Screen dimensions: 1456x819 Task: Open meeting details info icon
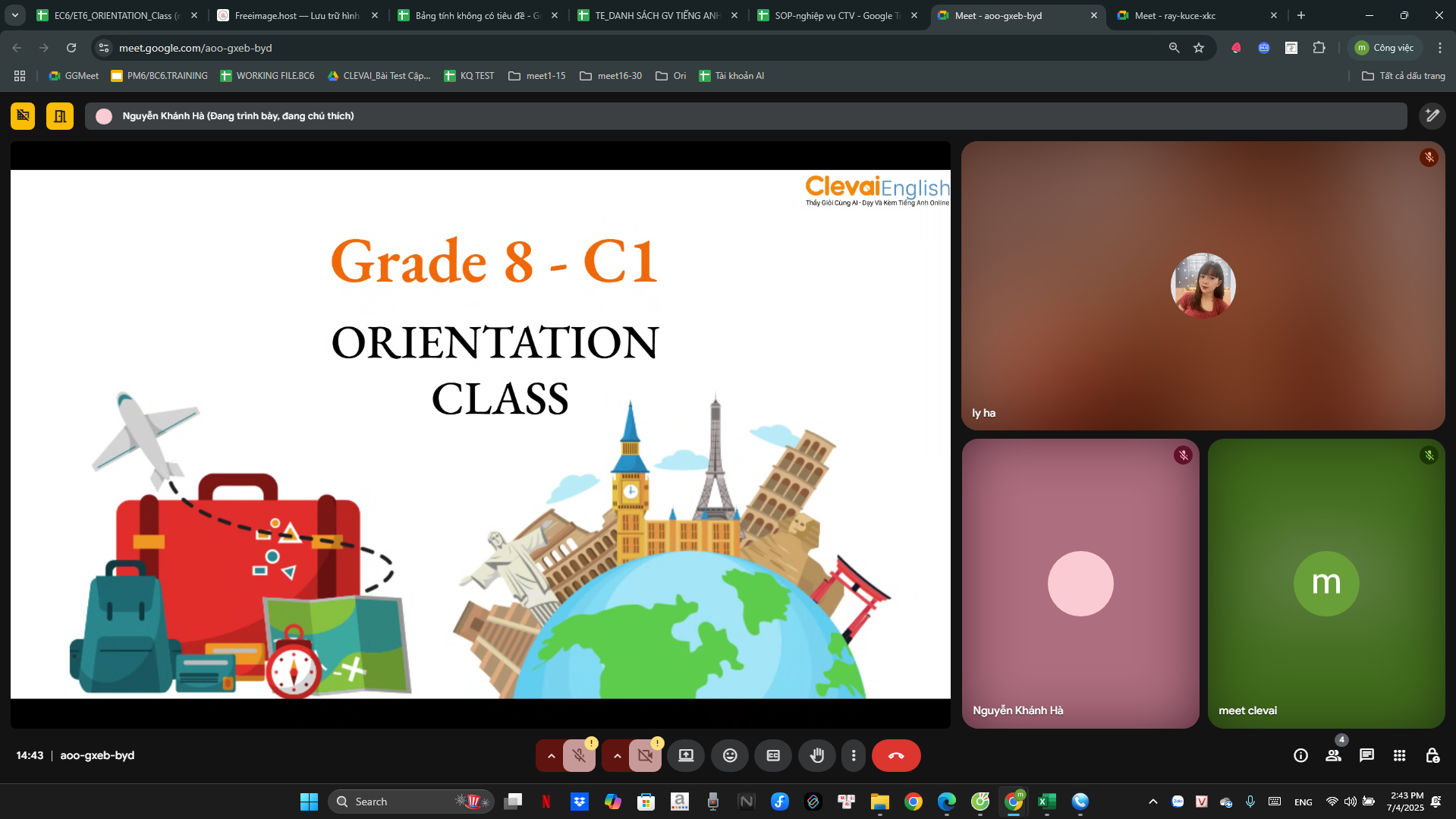click(x=1300, y=755)
